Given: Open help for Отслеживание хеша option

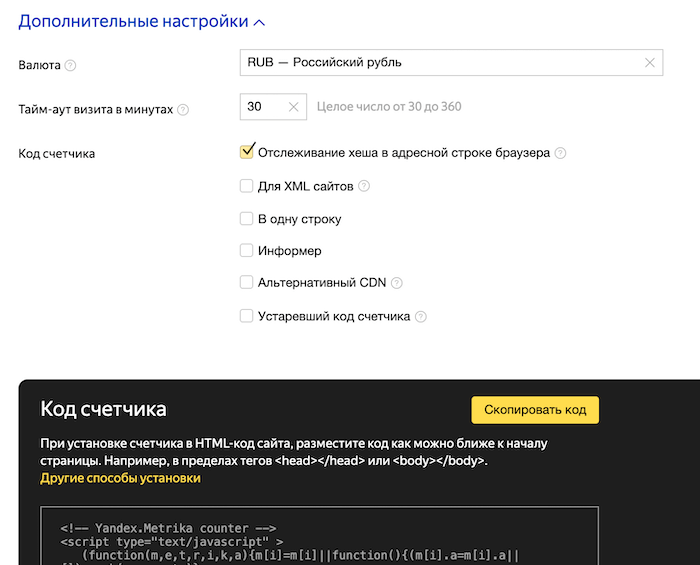Looking at the screenshot, I should (x=560, y=154).
